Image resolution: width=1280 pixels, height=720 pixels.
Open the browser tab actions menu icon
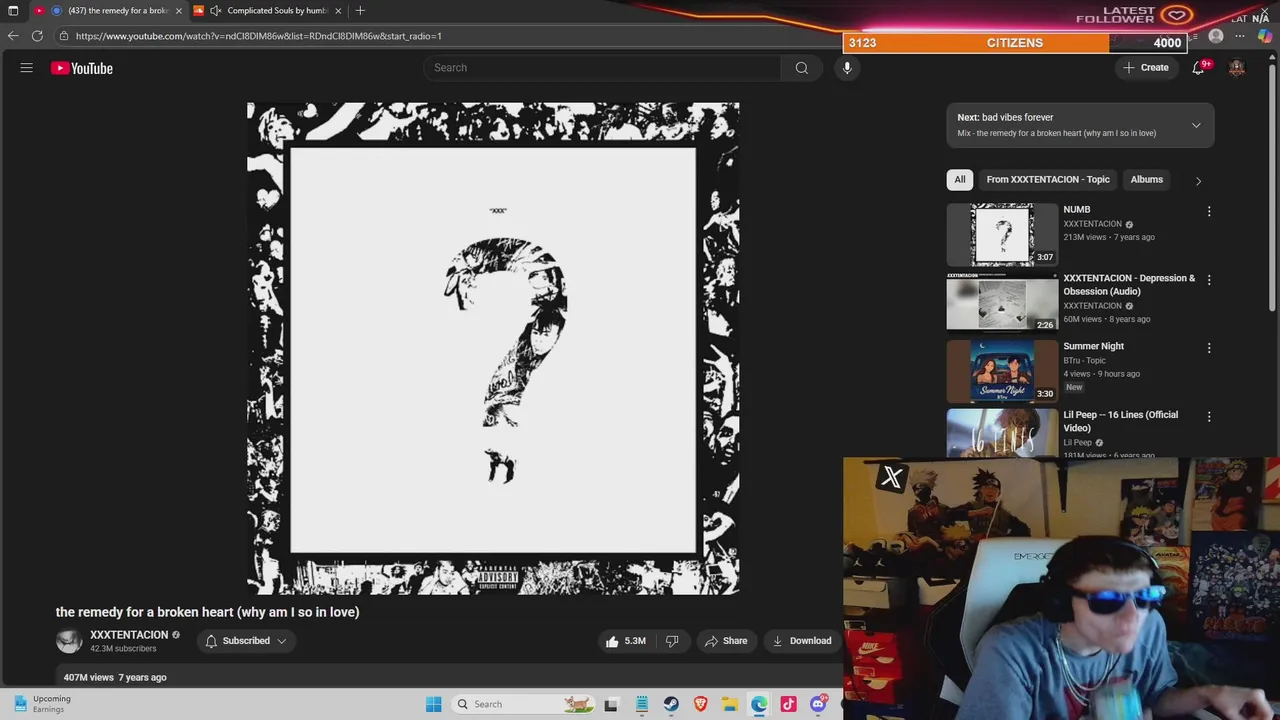pyautogui.click(x=13, y=10)
